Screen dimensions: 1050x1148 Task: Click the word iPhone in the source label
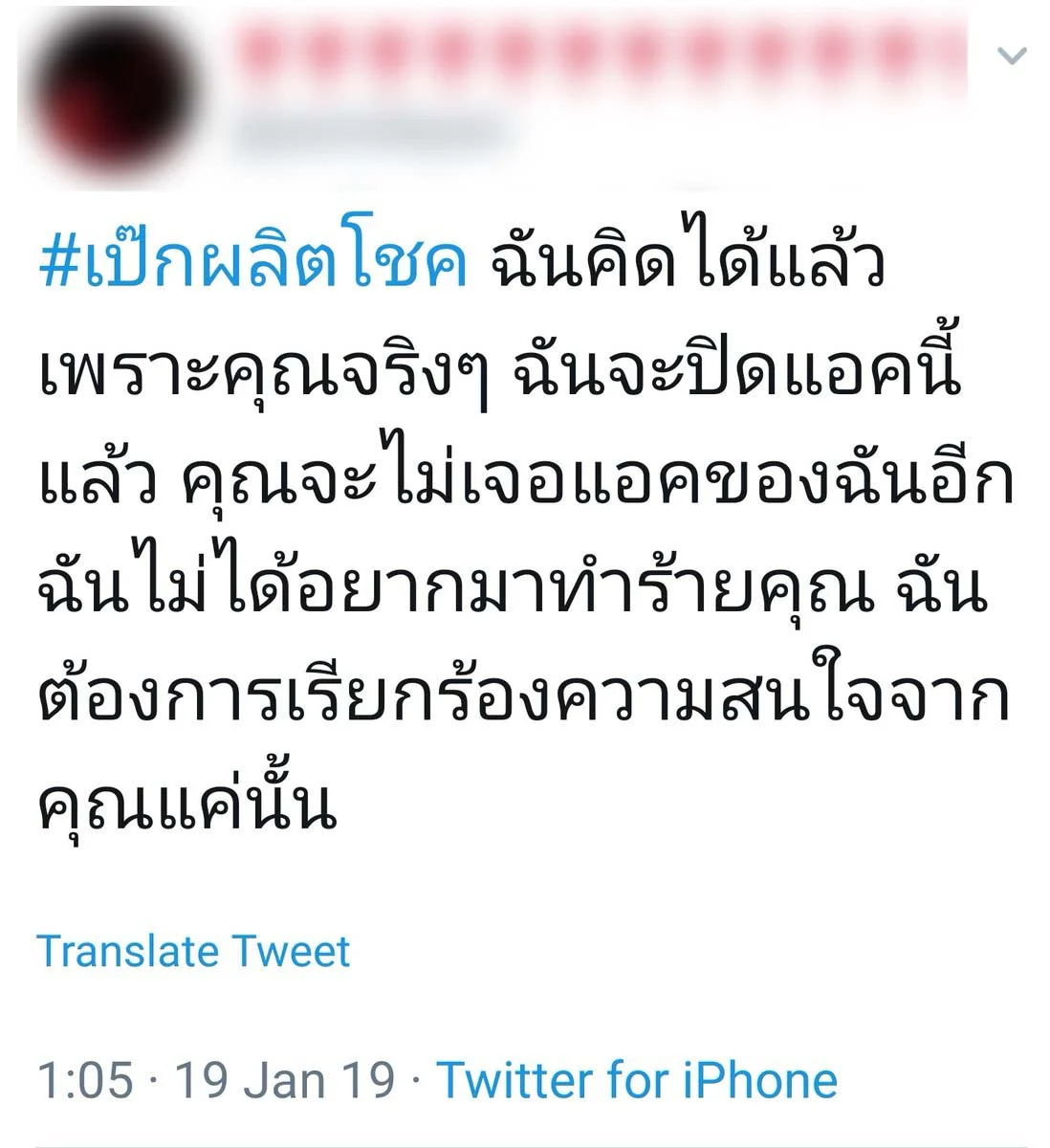pos(760,1080)
